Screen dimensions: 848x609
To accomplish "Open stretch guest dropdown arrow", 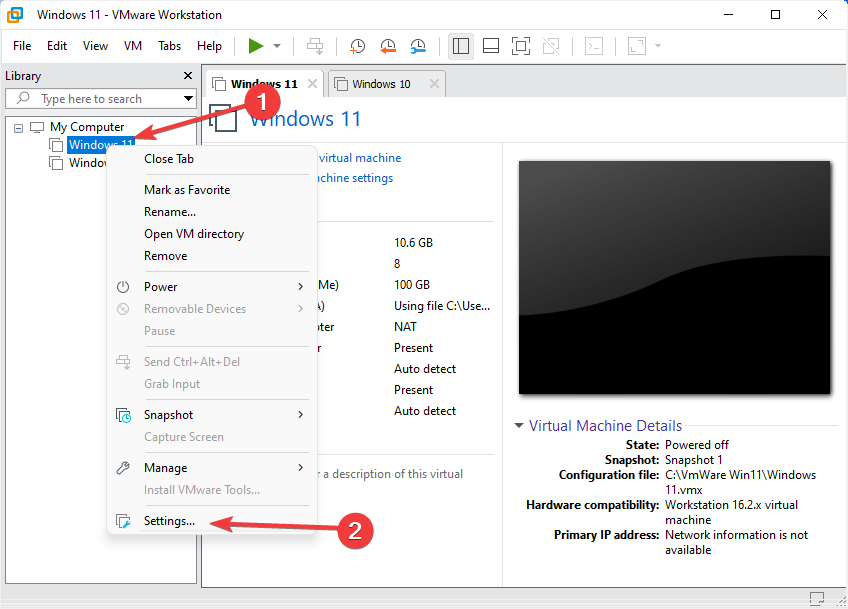I will 658,46.
